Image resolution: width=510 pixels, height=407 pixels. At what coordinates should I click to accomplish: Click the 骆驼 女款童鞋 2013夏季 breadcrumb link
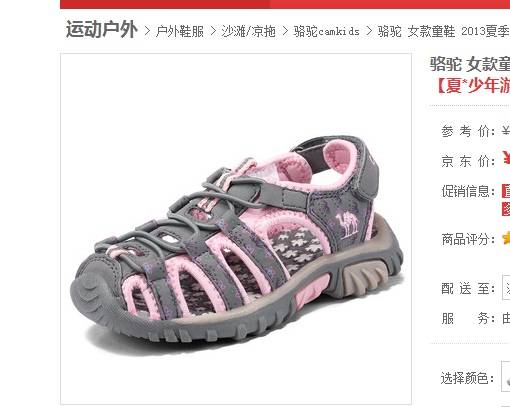[x=444, y=32]
